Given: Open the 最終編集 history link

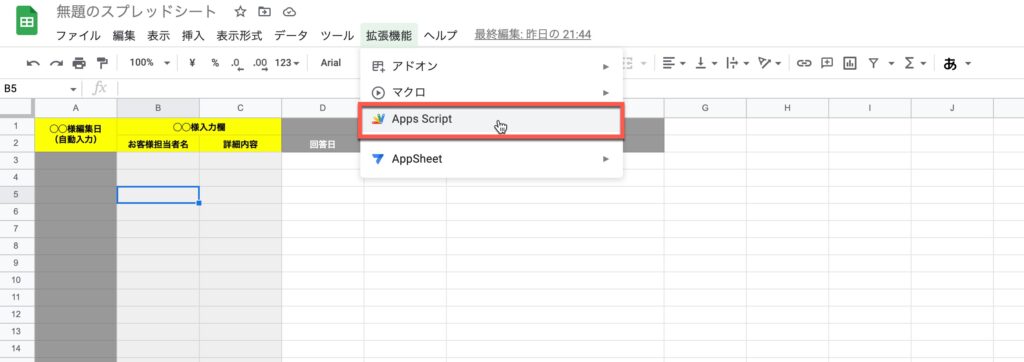Looking at the screenshot, I should tap(533, 35).
